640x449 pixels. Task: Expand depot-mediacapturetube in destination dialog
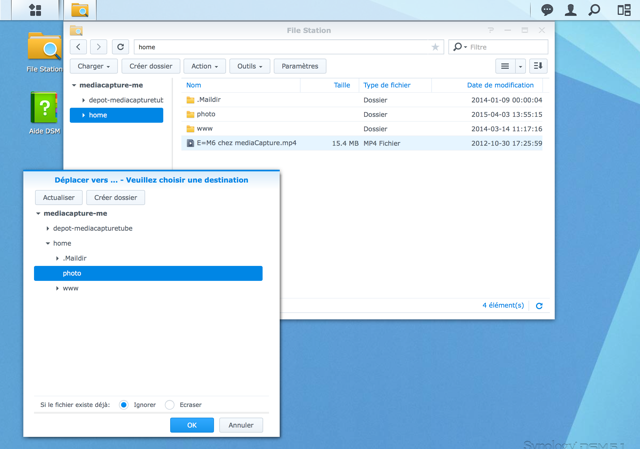point(47,229)
